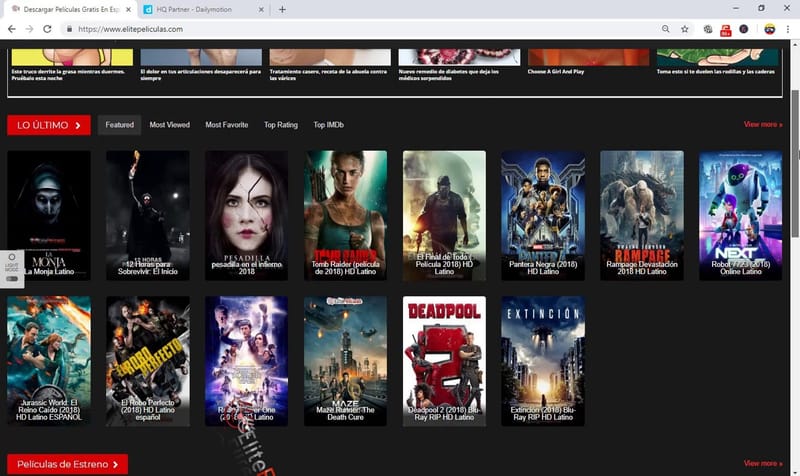
Task: Open the Chrome three-dot menu
Action: point(788,29)
